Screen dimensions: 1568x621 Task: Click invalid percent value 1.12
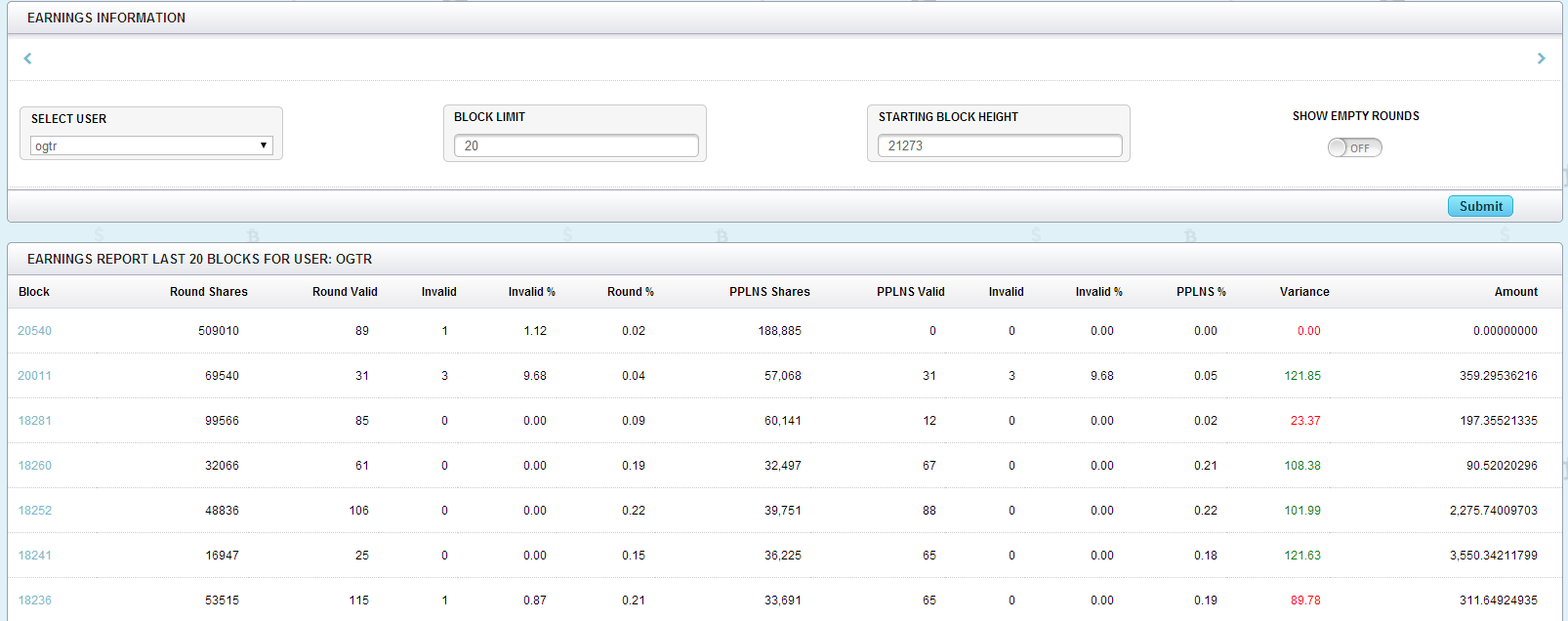pyautogui.click(x=535, y=331)
